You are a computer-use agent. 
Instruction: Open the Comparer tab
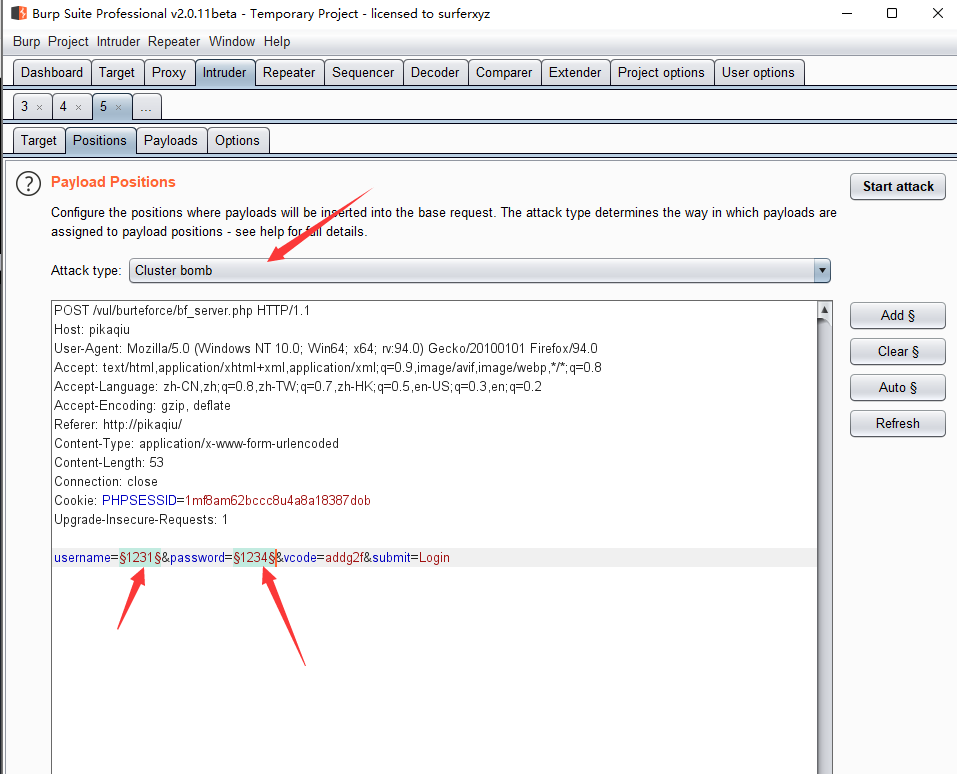[x=504, y=73]
